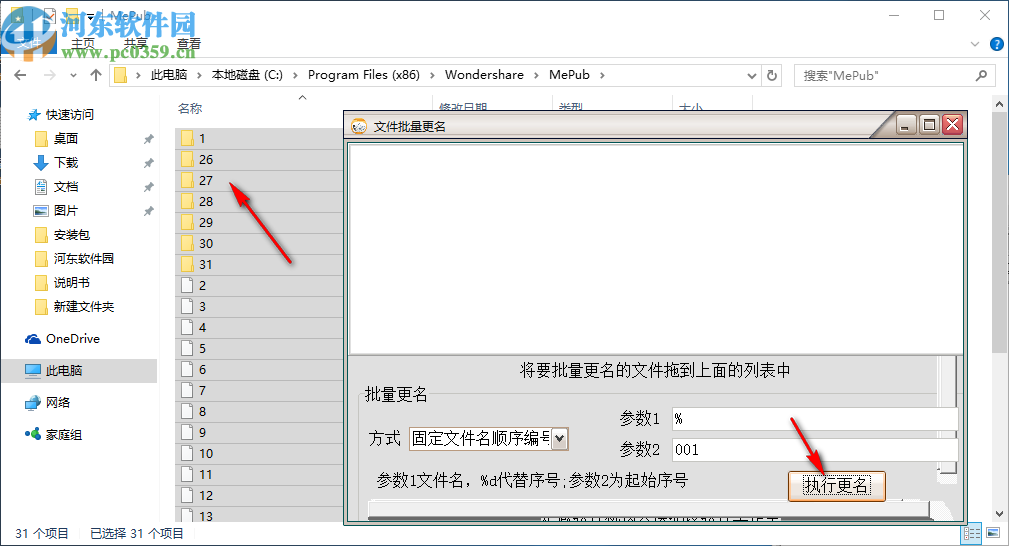Sort by the 名称 column header
The height and width of the screenshot is (546, 1009).
pyautogui.click(x=190, y=108)
